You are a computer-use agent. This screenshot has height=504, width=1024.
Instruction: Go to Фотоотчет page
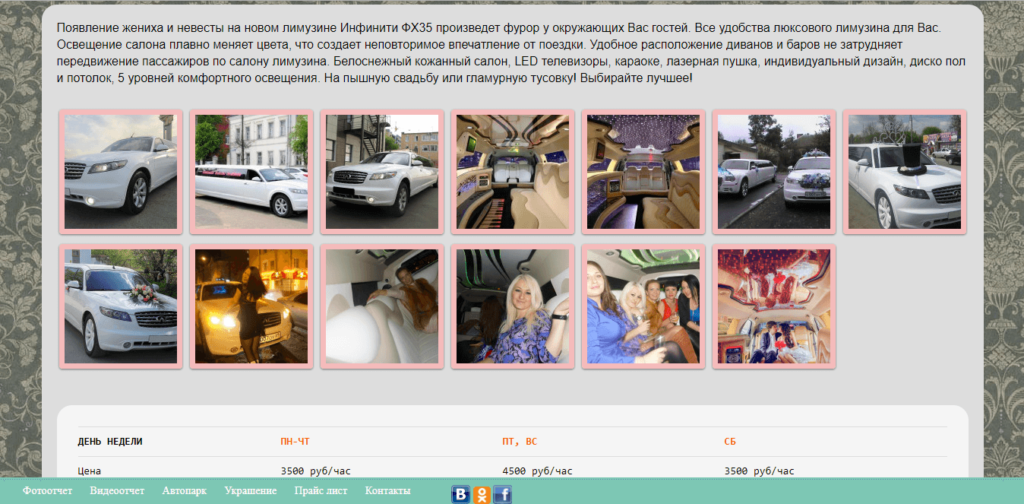48,491
